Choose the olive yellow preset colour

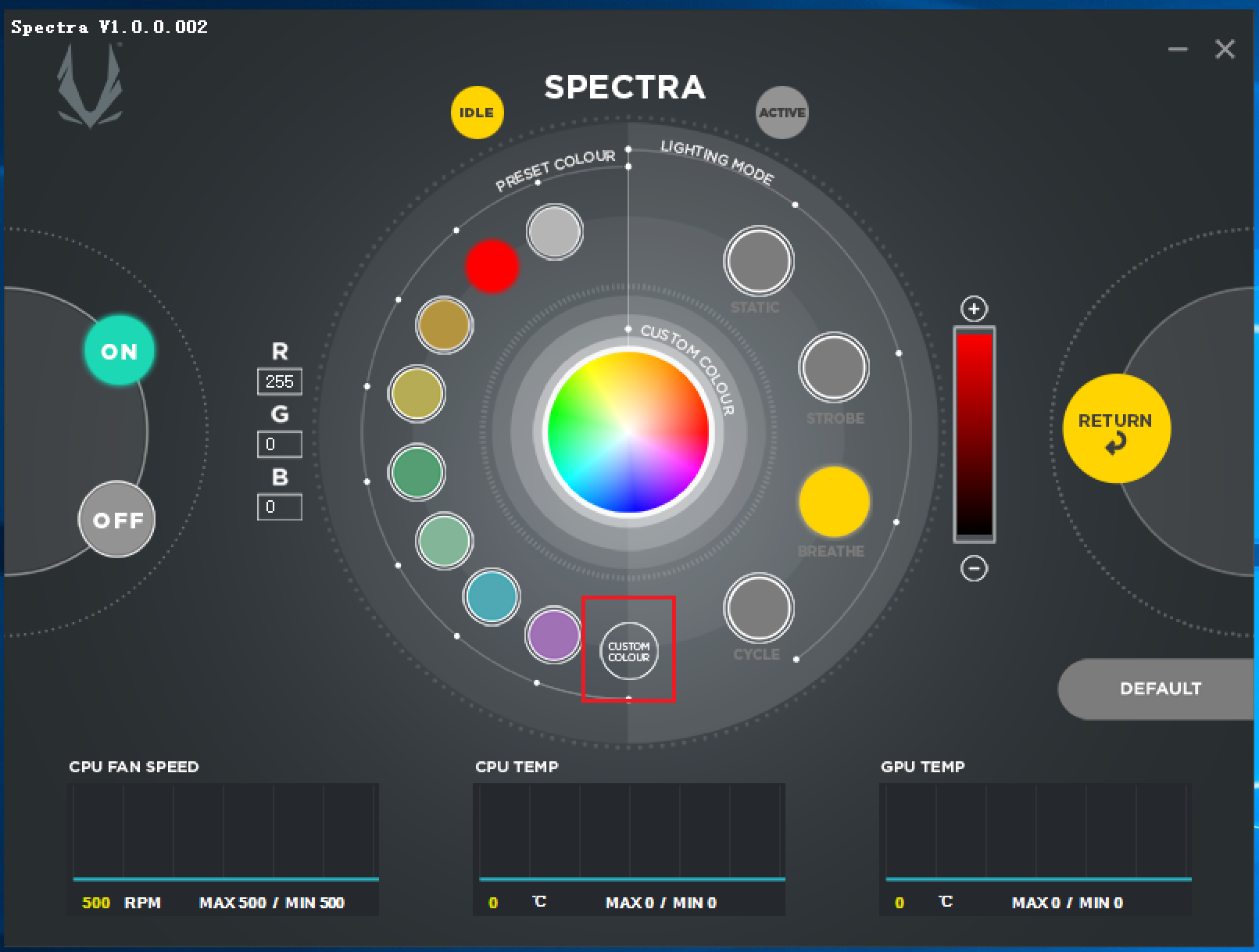tap(417, 393)
